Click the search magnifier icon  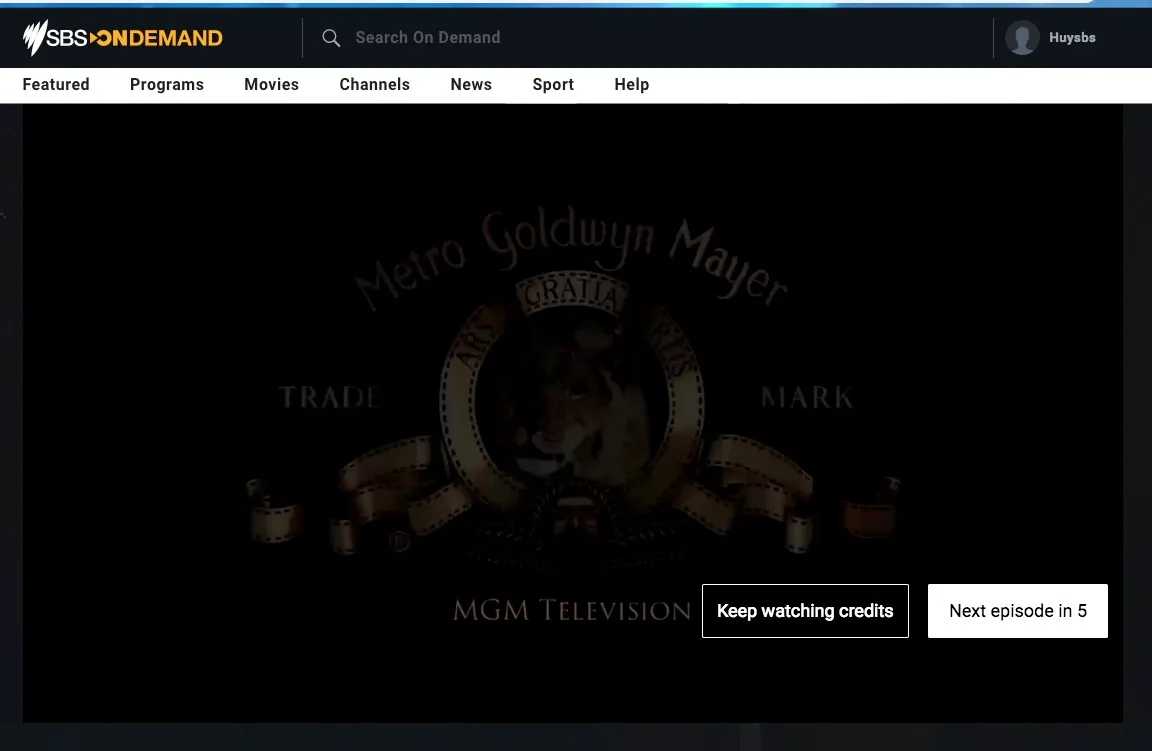click(x=331, y=38)
